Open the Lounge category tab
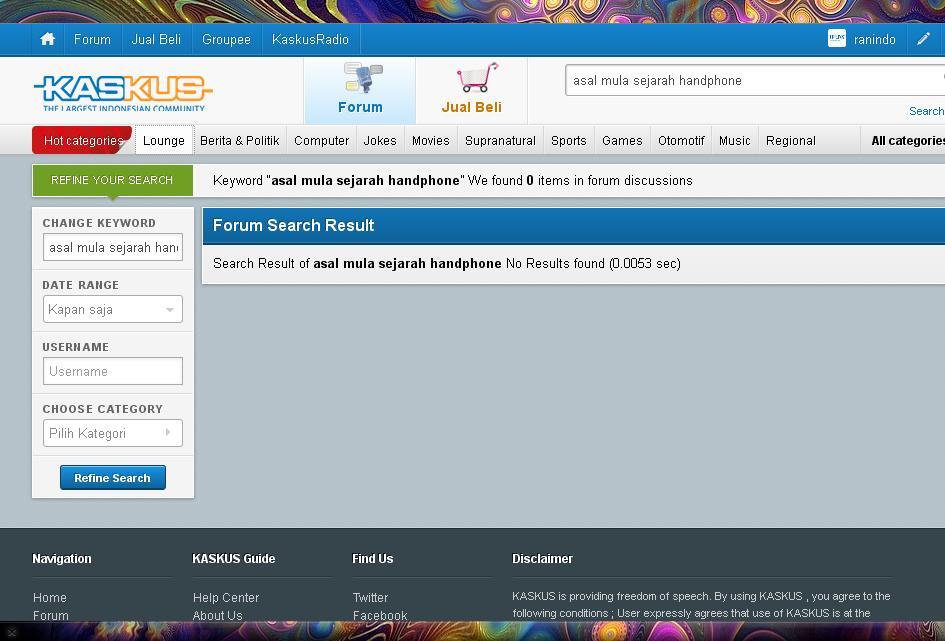 coord(164,140)
